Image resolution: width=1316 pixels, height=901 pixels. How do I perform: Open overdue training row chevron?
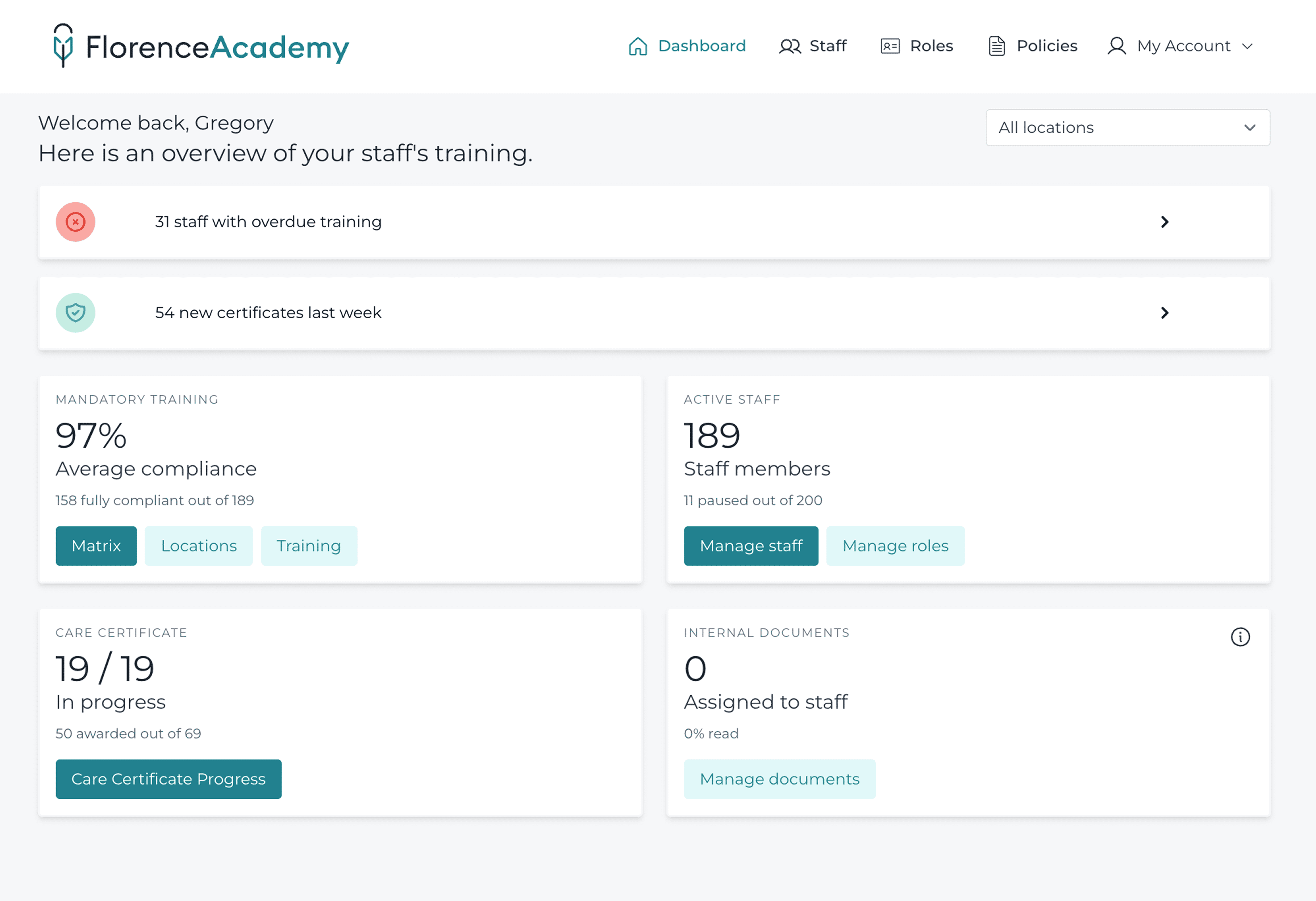[x=1164, y=222]
